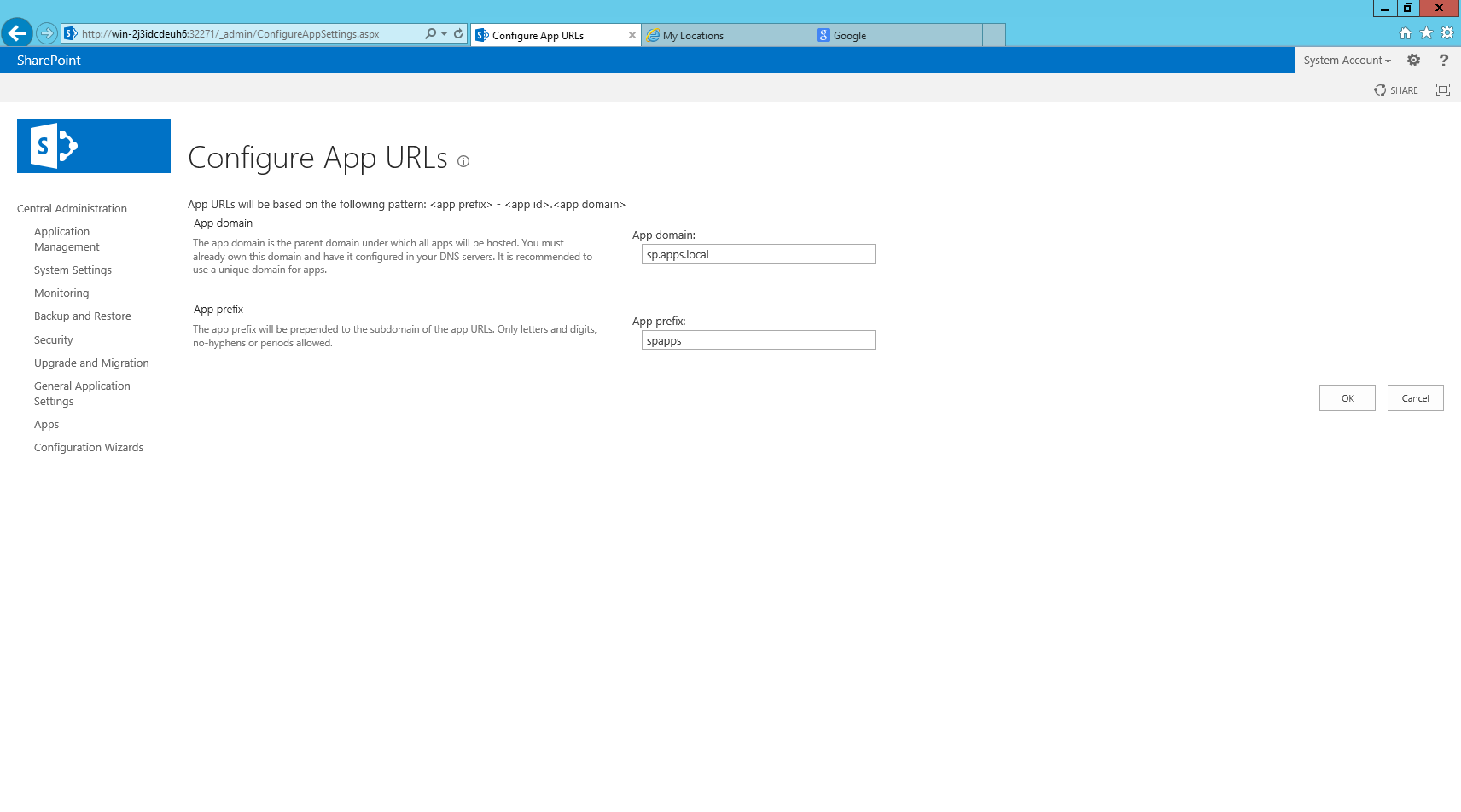The width and height of the screenshot is (1461, 812).
Task: Click the browser Home icon
Action: pyautogui.click(x=1406, y=33)
